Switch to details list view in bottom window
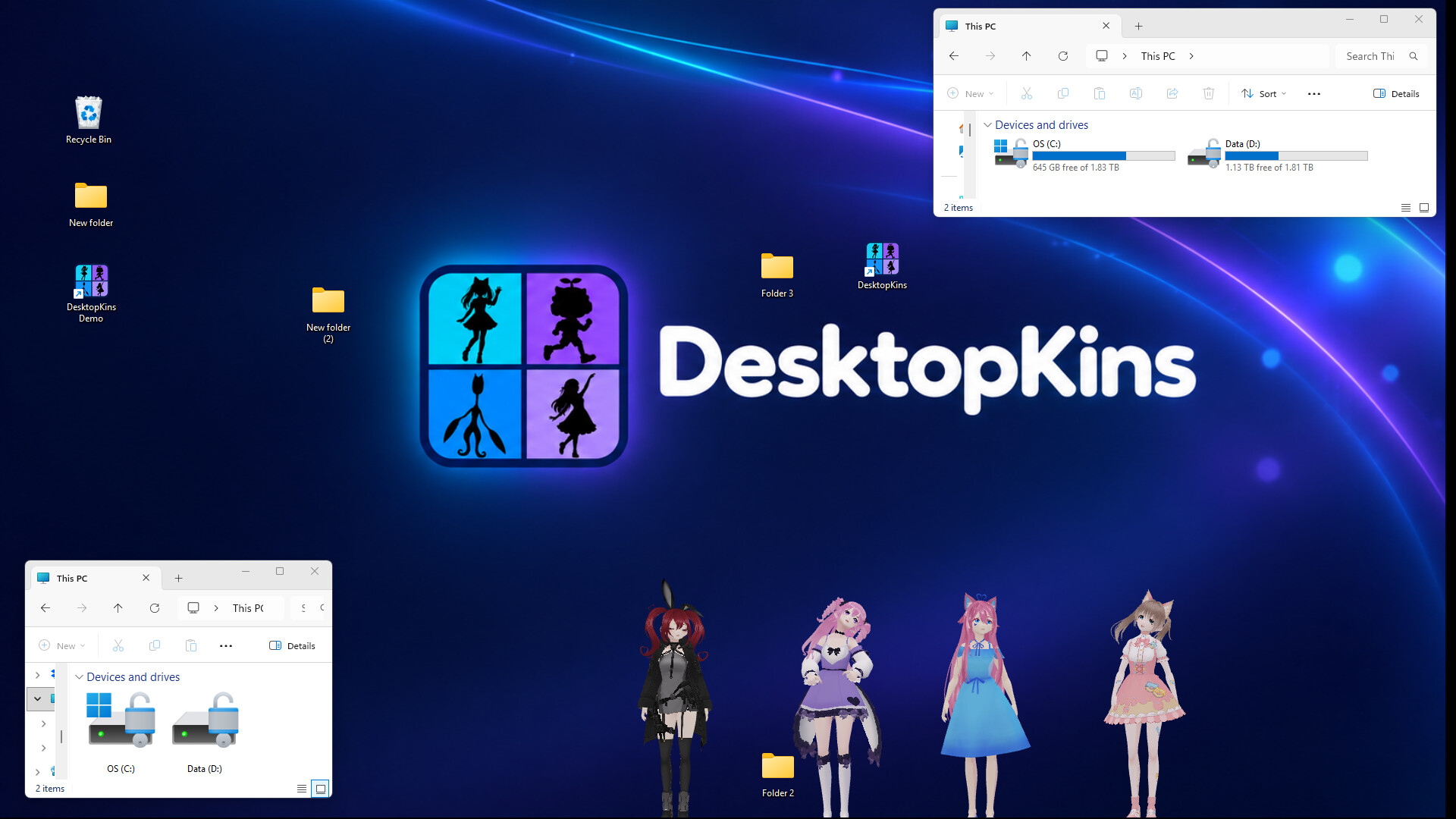The height and width of the screenshot is (819, 1456). click(x=302, y=789)
